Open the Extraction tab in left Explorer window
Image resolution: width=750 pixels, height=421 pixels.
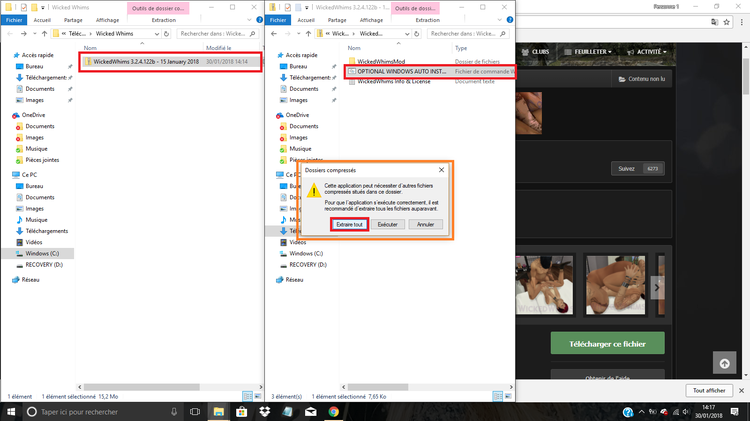[164, 20]
